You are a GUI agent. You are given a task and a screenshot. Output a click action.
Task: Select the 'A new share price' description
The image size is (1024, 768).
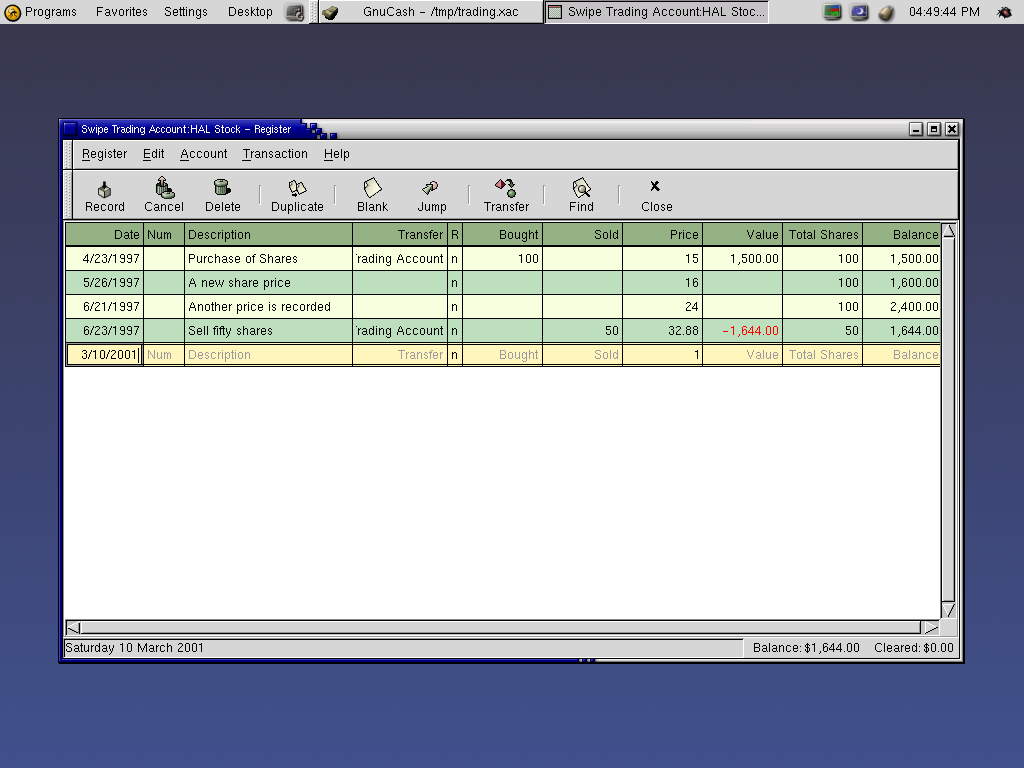(x=268, y=283)
